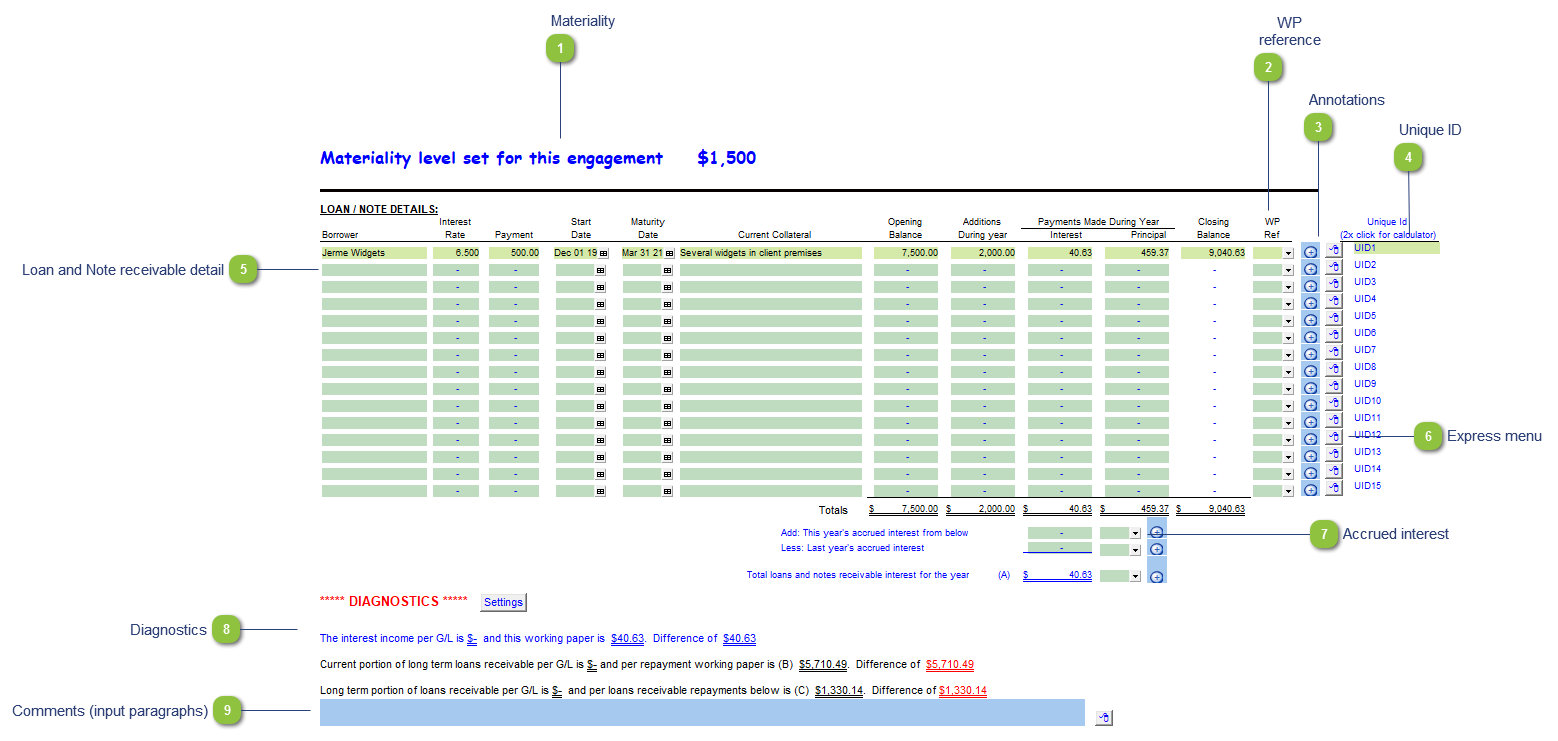This screenshot has width=1558, height=741.
Task: Open the Maturity Date calendar in UID2 row
Action: (667, 270)
